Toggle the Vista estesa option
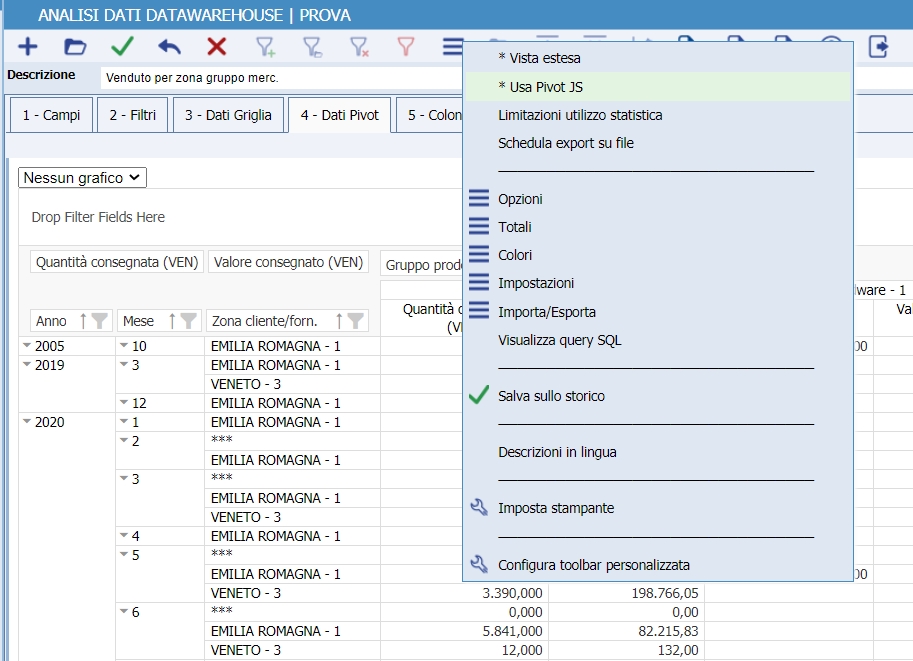 tap(539, 58)
